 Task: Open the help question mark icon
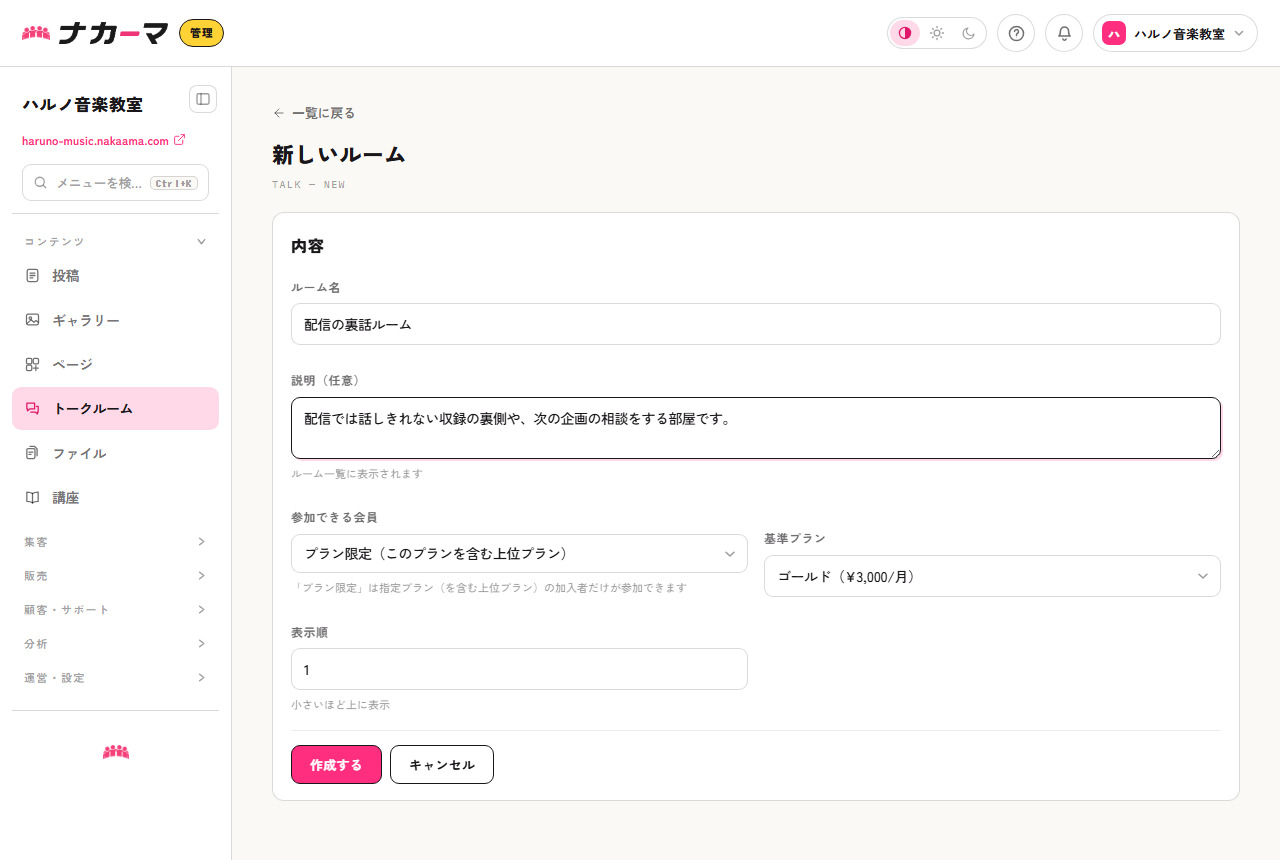click(x=1016, y=33)
